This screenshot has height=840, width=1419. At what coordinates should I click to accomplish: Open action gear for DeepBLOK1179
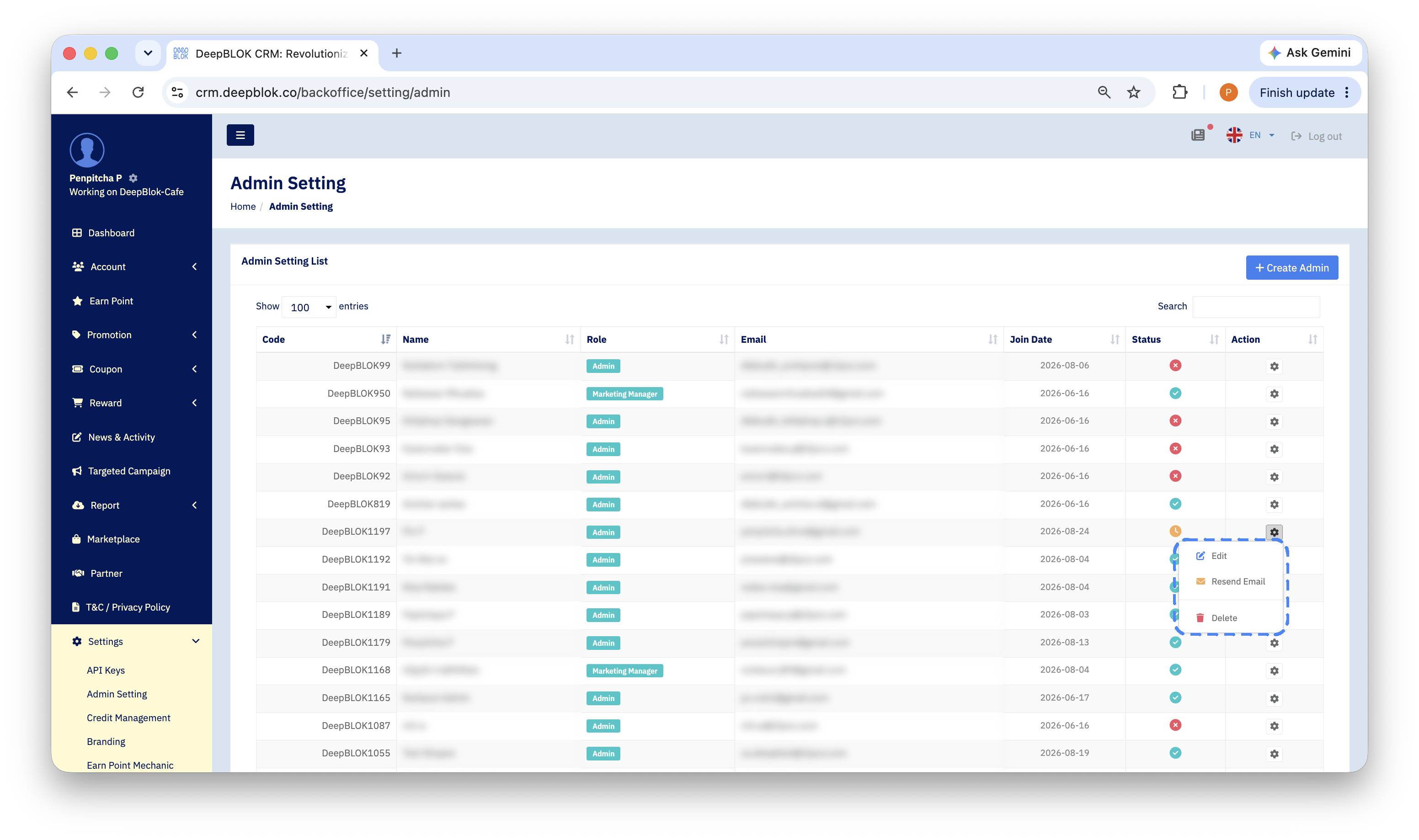pyautogui.click(x=1274, y=643)
